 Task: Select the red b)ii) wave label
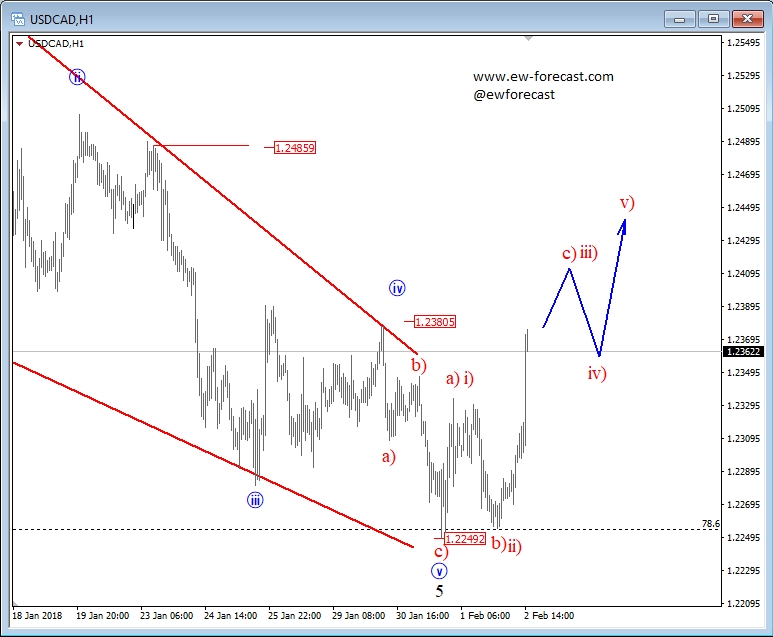click(506, 545)
